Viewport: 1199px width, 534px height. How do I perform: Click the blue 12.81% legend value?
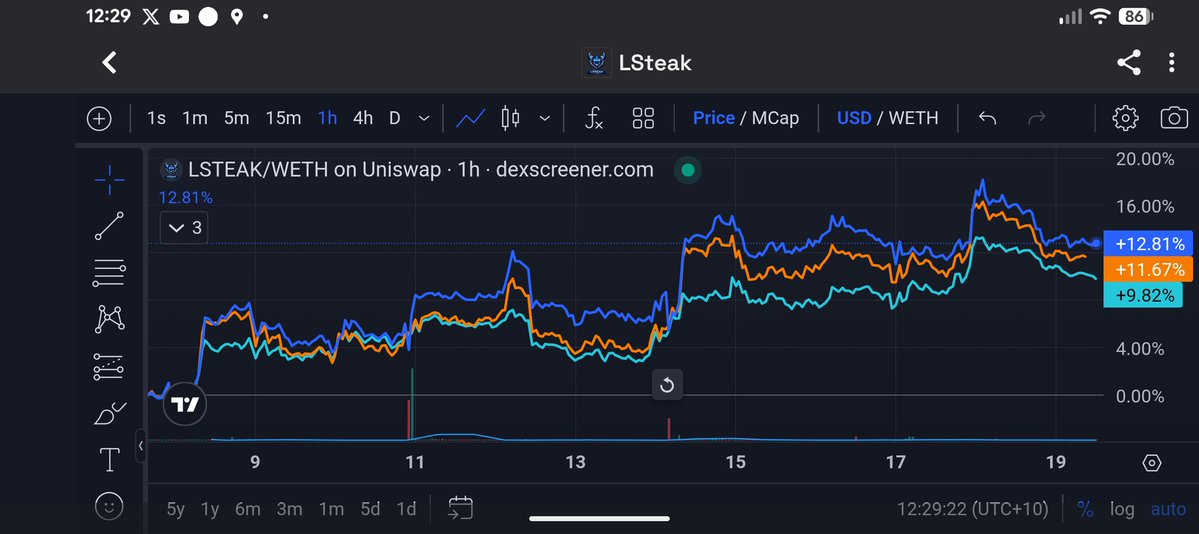[186, 198]
